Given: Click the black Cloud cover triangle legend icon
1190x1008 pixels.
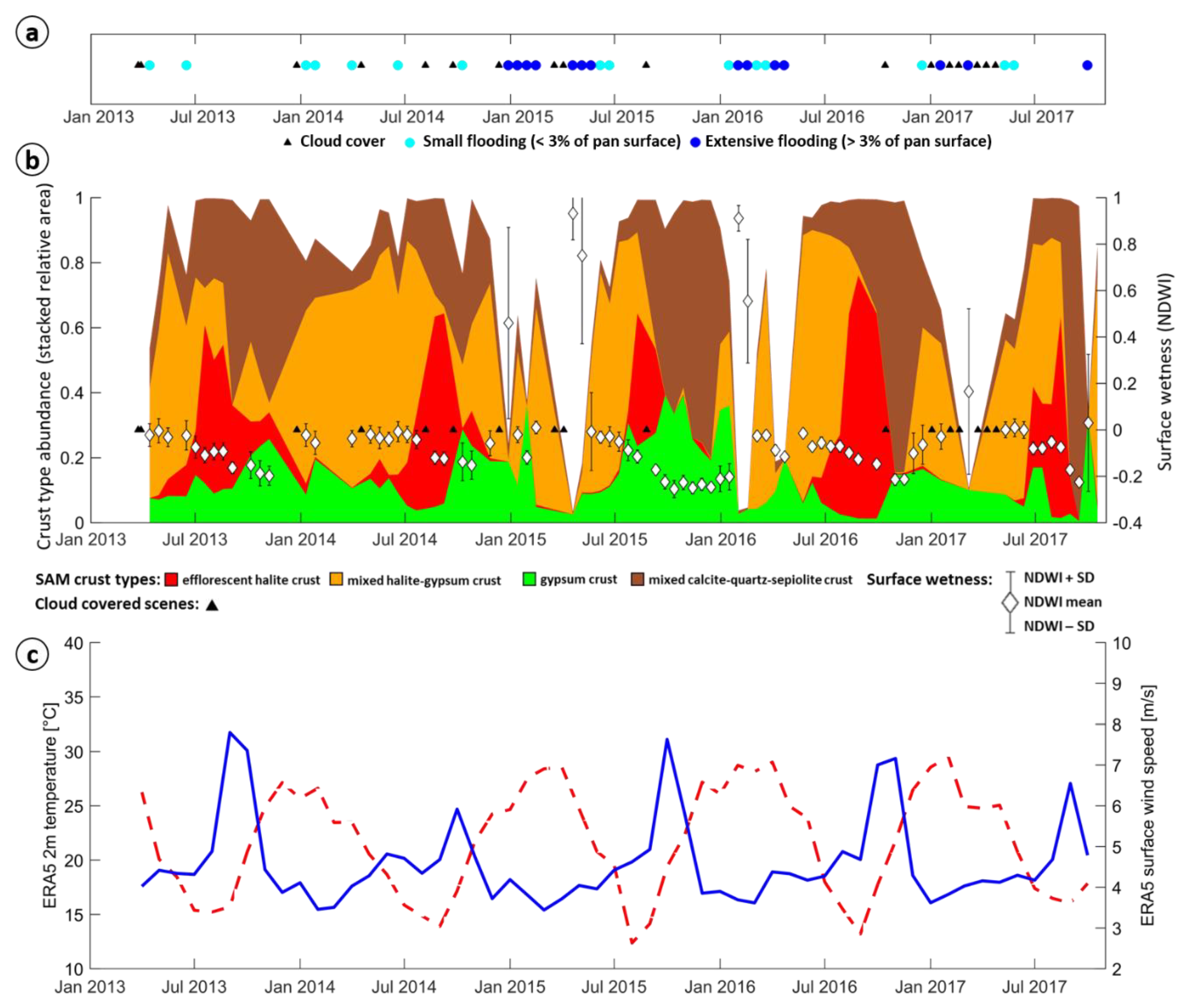Looking at the screenshot, I should pos(288,141).
